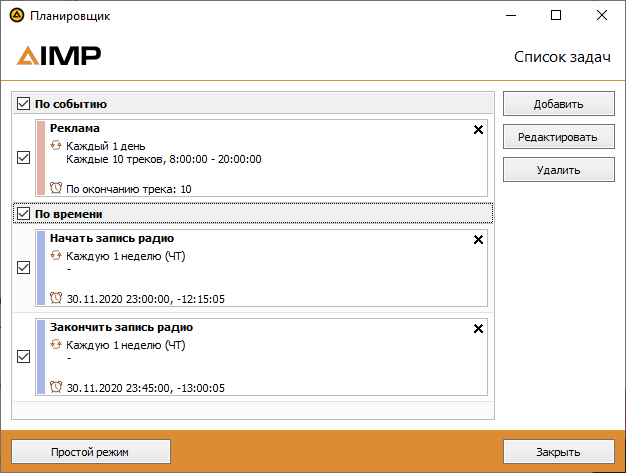Click the AIMP logo in header
626x473 pixels.
(x=59, y=56)
